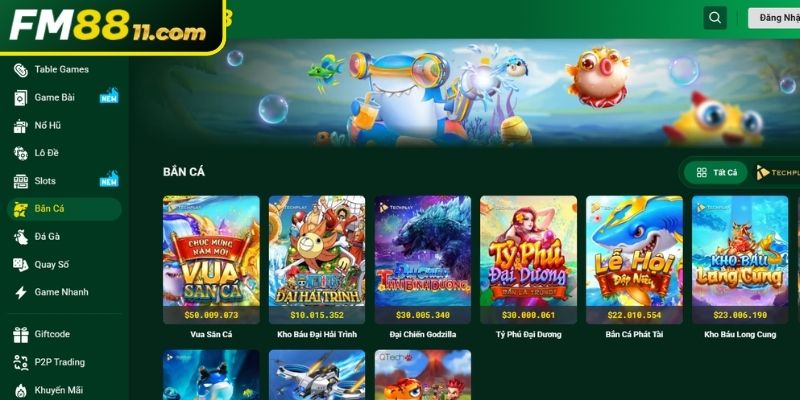Open search via the magnifier icon
Viewport: 800px width, 400px height.
click(715, 18)
